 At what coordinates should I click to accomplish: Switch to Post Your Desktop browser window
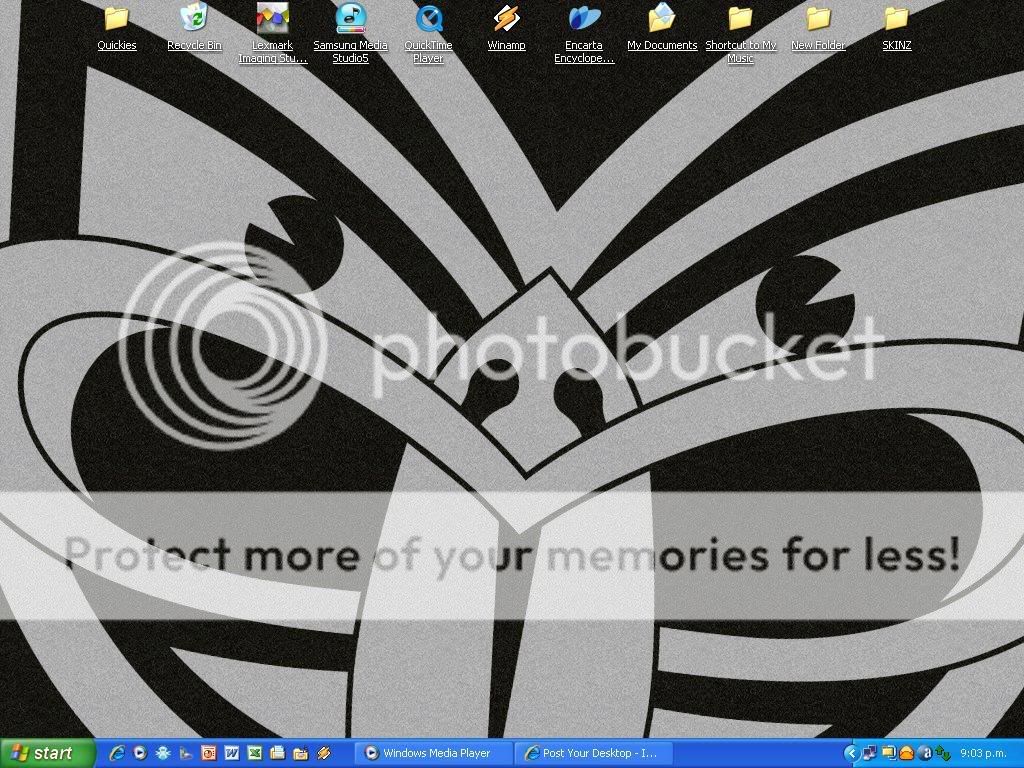pyautogui.click(x=594, y=753)
